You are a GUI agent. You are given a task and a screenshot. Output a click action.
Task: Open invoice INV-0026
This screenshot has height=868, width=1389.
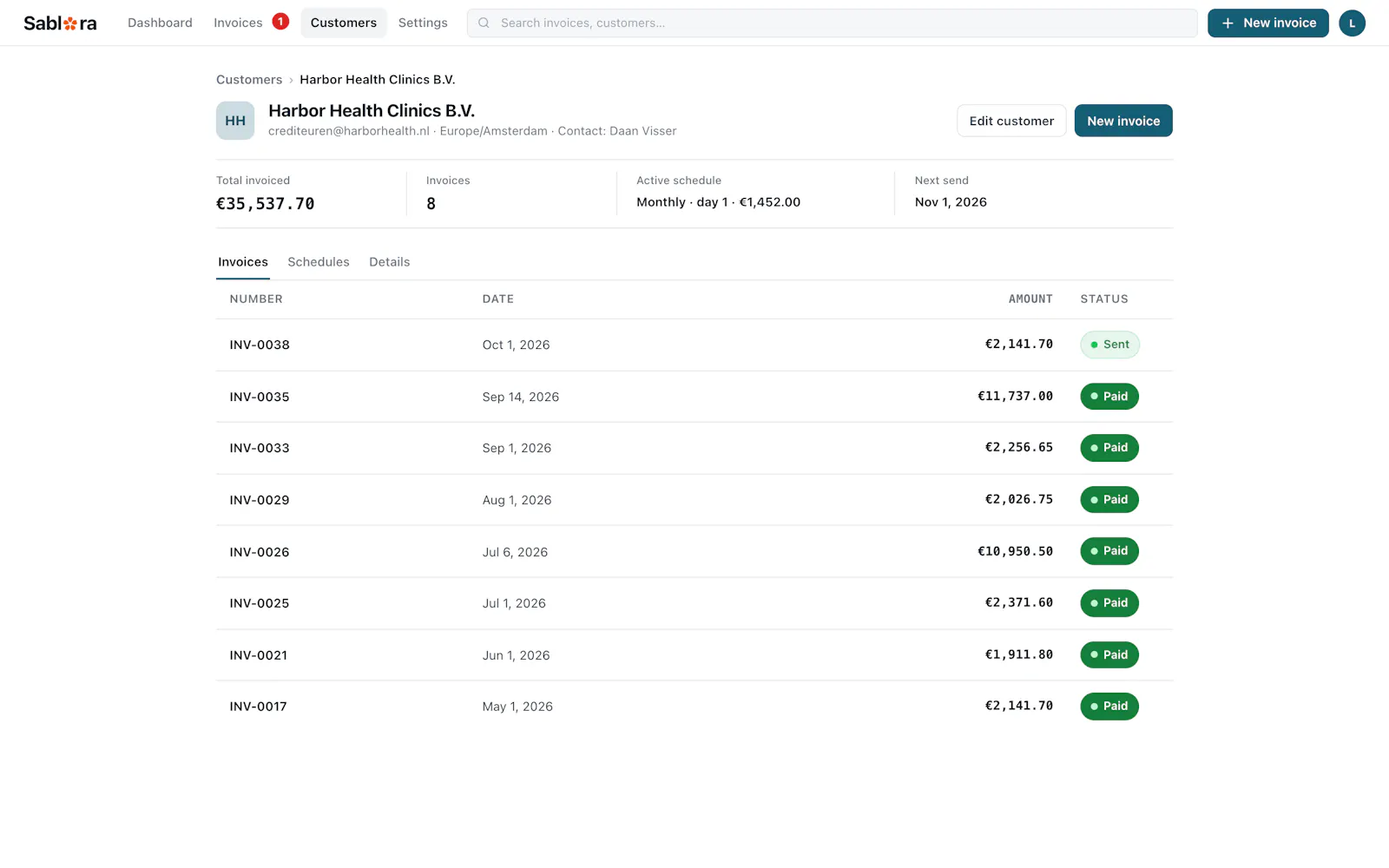[x=694, y=551]
